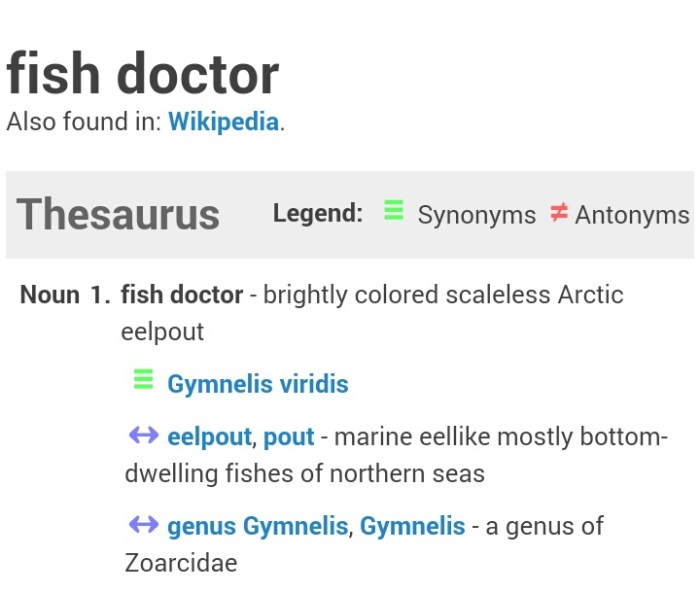Click the Synonyms legend label
Image resolution: width=700 pixels, height=592 pixels.
[x=476, y=215]
